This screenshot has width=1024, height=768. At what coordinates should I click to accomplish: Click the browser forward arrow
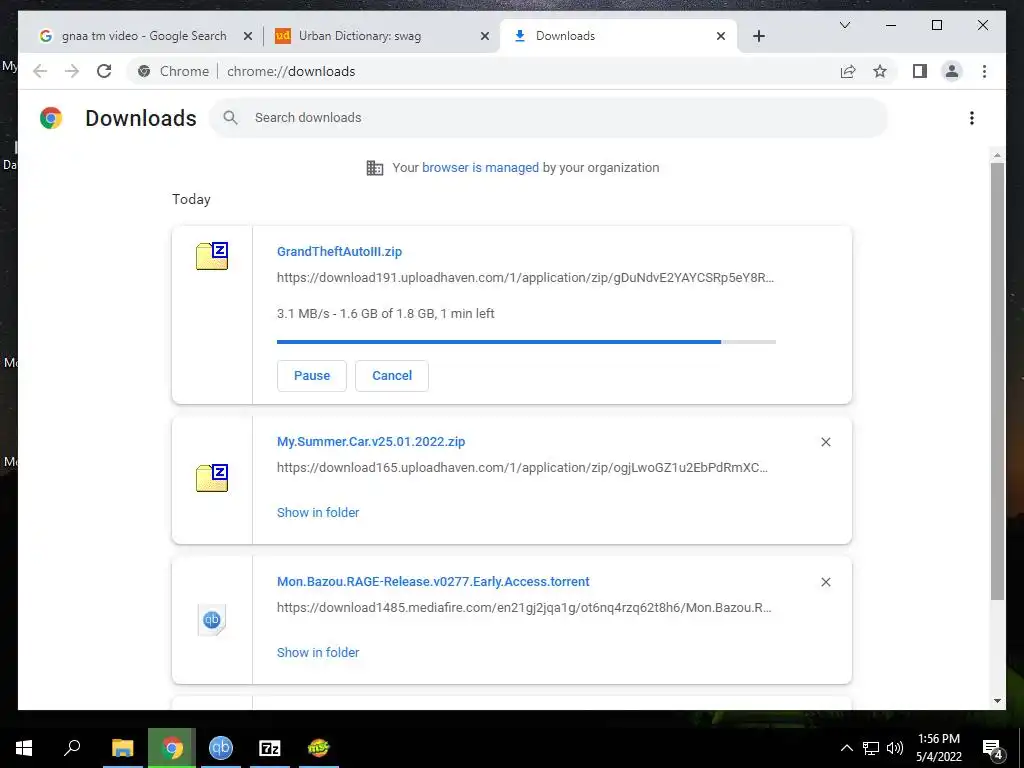click(72, 71)
